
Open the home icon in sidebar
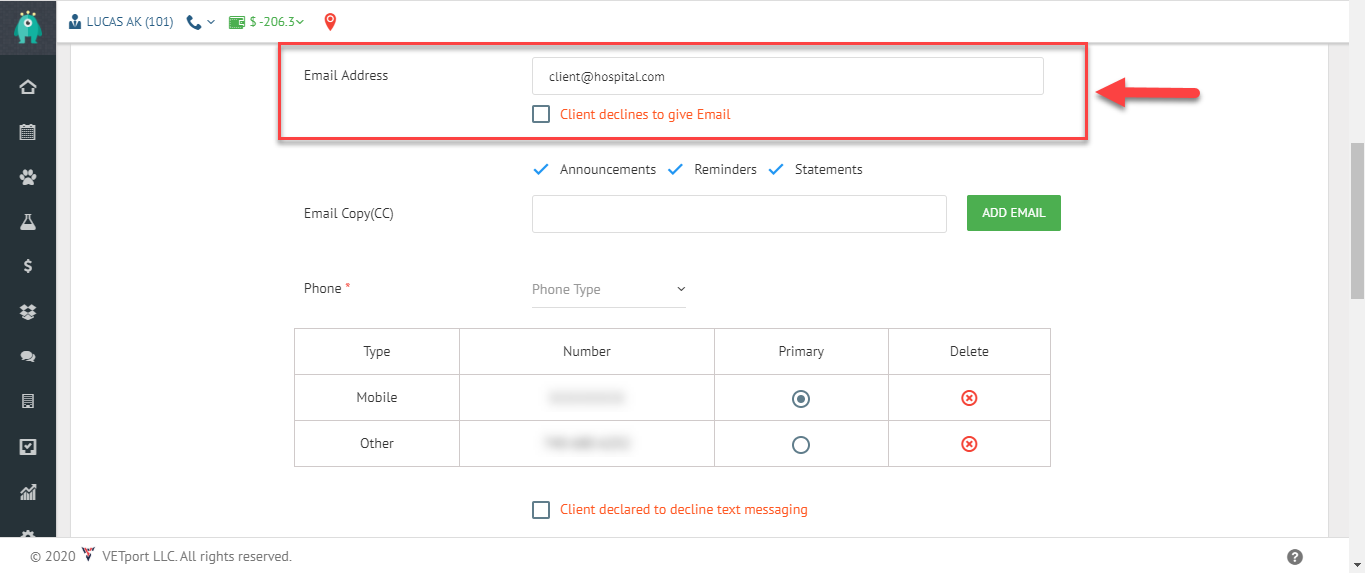tap(28, 87)
